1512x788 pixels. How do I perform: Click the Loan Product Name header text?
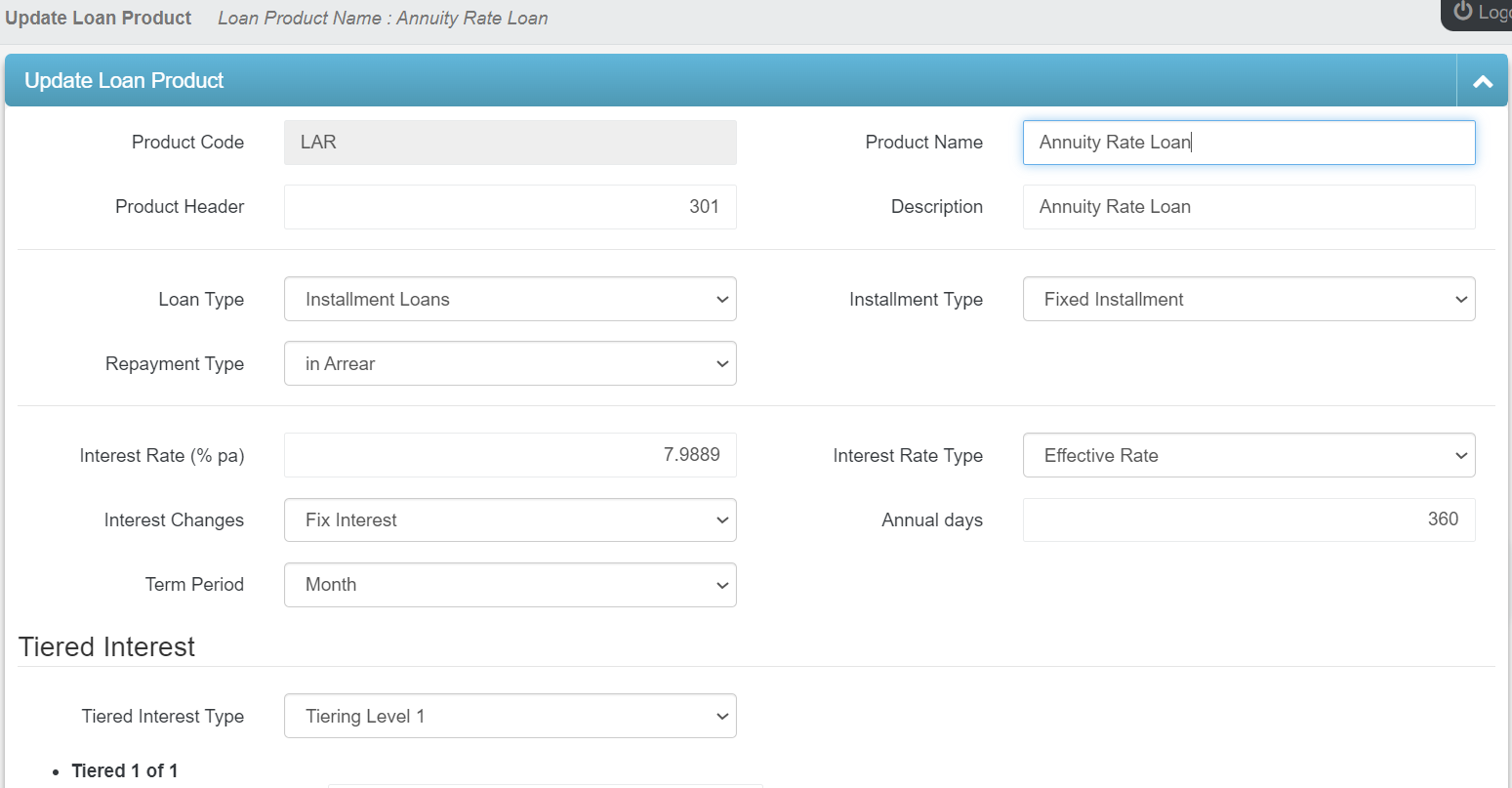[x=382, y=18]
